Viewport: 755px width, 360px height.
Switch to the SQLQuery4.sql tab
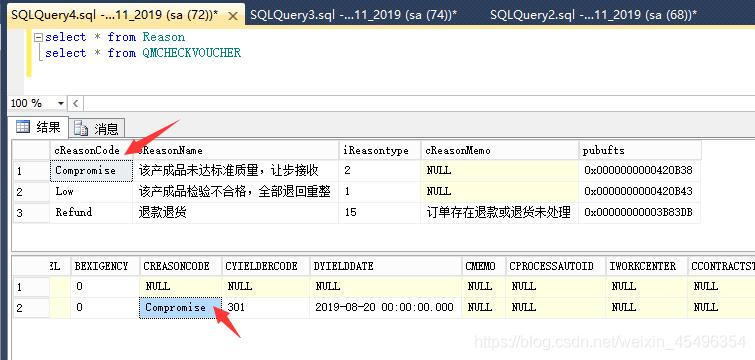pos(115,15)
